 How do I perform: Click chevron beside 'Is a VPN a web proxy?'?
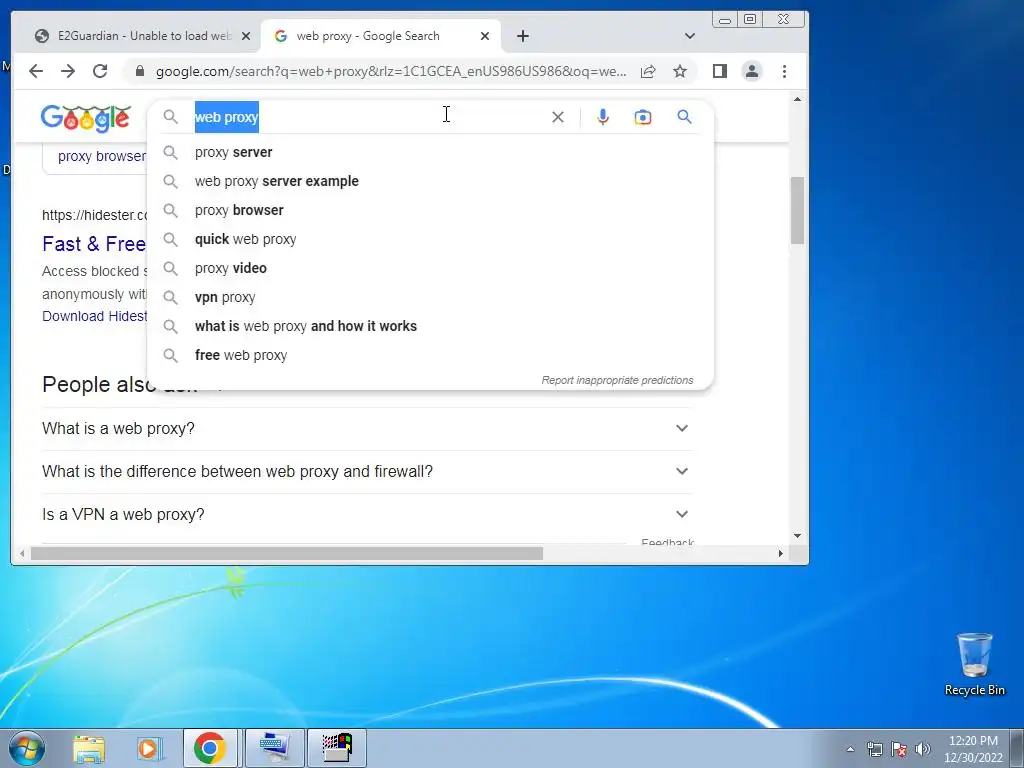[682, 515]
